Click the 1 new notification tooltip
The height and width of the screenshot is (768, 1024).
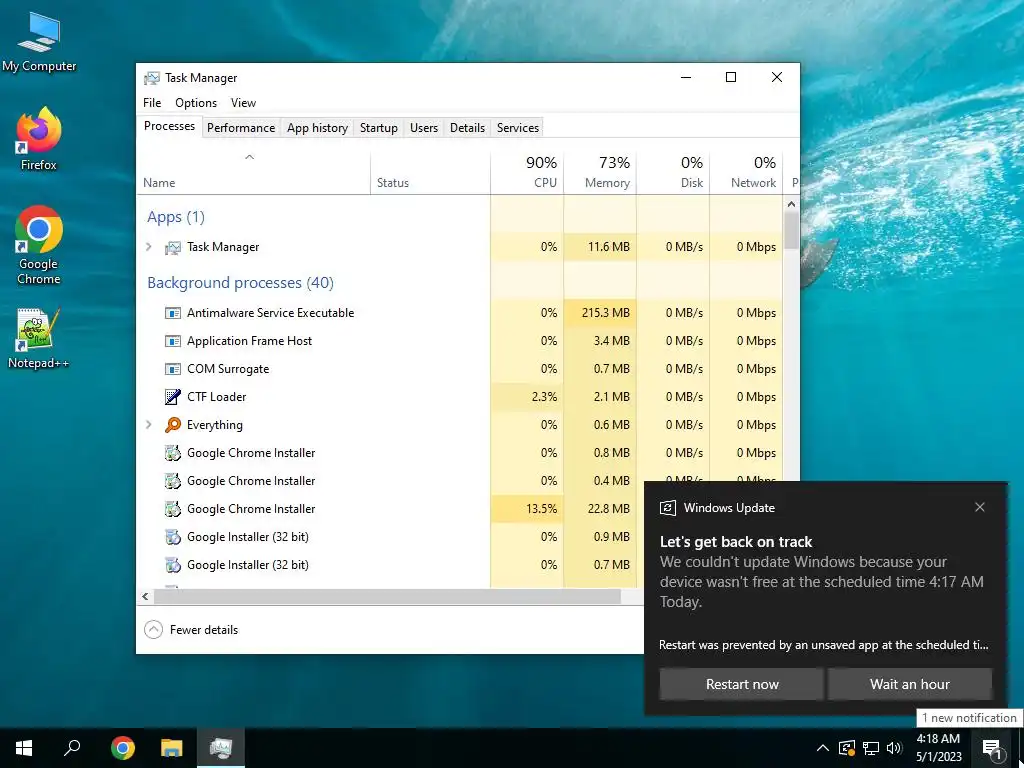[969, 718]
